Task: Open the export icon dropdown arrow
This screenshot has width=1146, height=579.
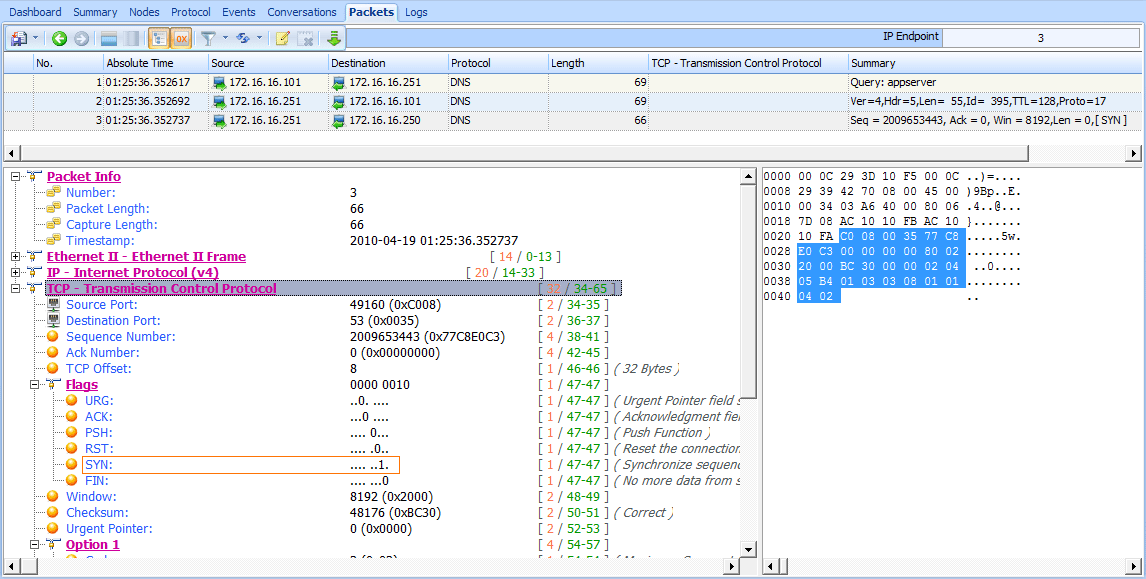Action: tap(36, 39)
